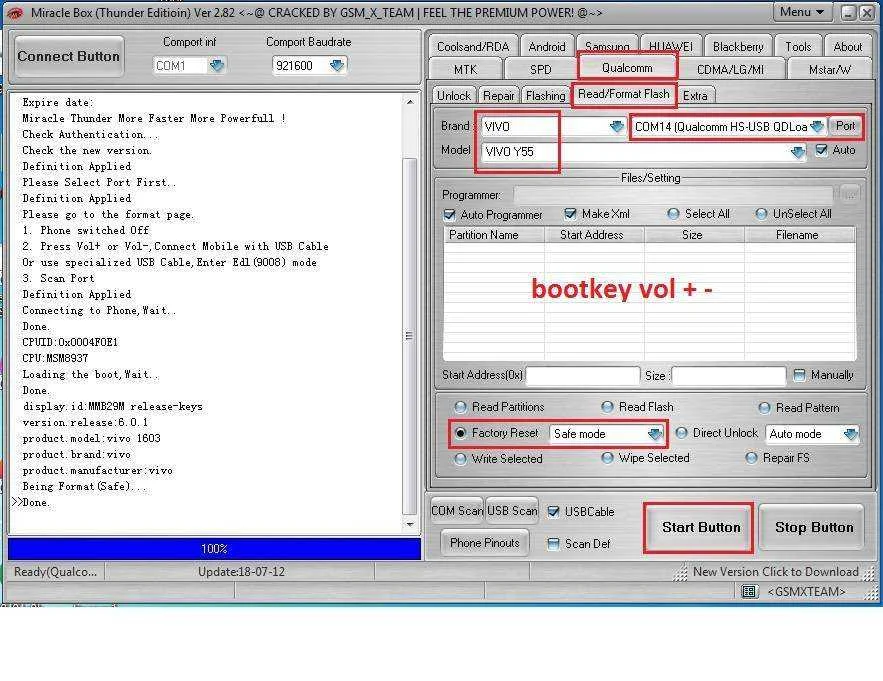Expand the COM14 Qualcomm HS-USB port dropdown

click(817, 127)
